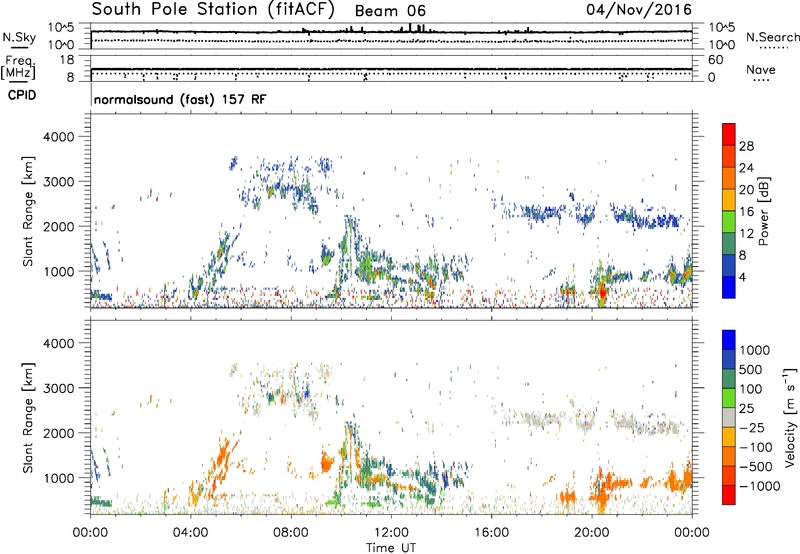This screenshot has width=800, height=554.
Task: Click the power panel 'Slant Range [km]' label
Action: pos(28,211)
